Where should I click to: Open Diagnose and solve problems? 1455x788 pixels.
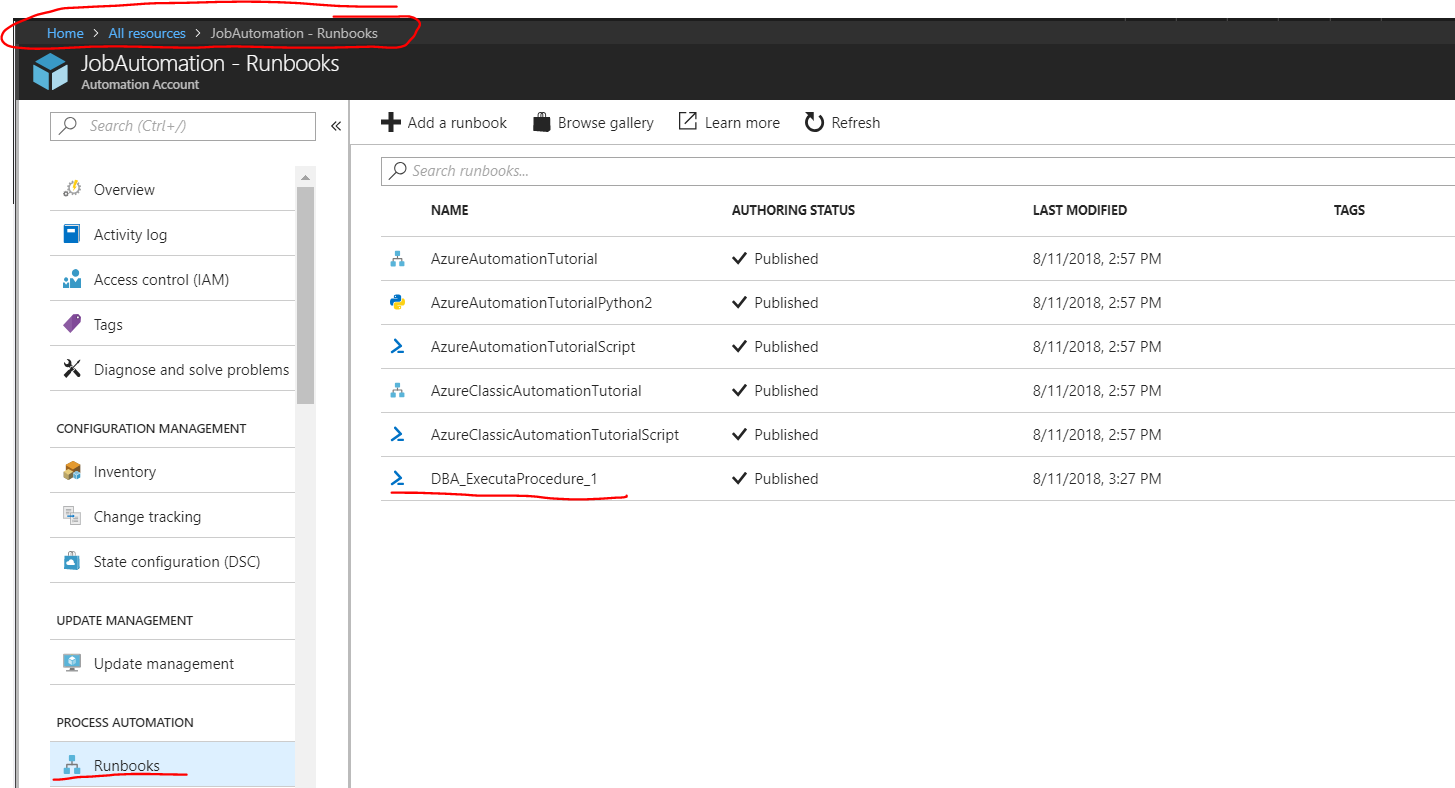coord(190,370)
